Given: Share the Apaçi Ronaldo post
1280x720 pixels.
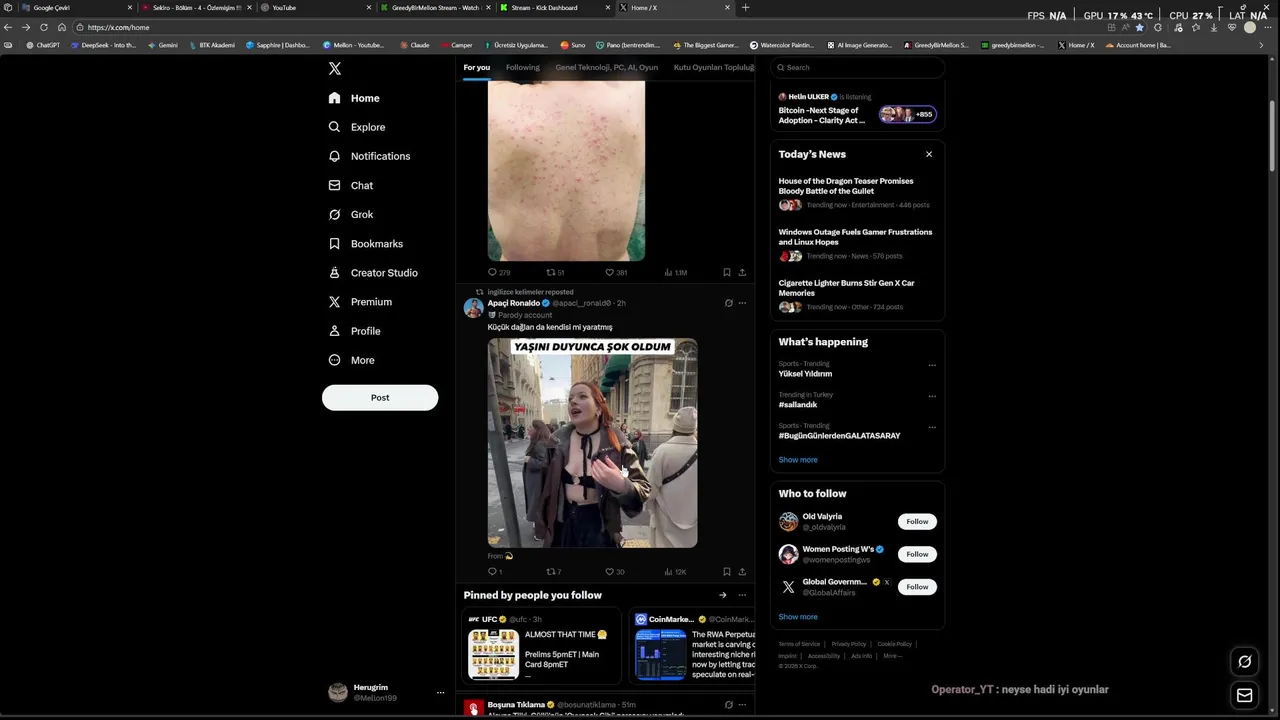Looking at the screenshot, I should (x=742, y=572).
